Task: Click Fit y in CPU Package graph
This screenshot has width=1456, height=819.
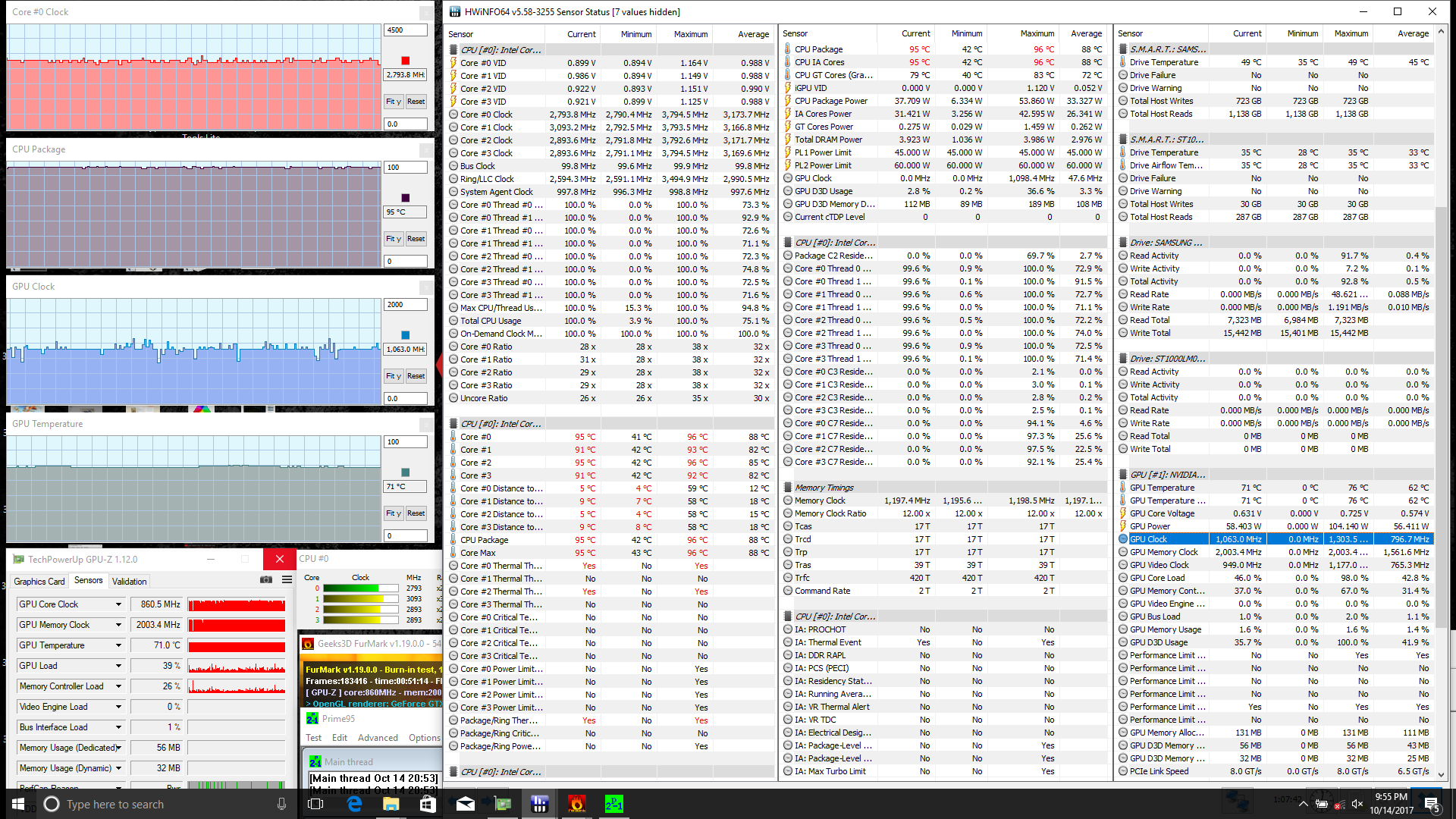Action: (394, 239)
